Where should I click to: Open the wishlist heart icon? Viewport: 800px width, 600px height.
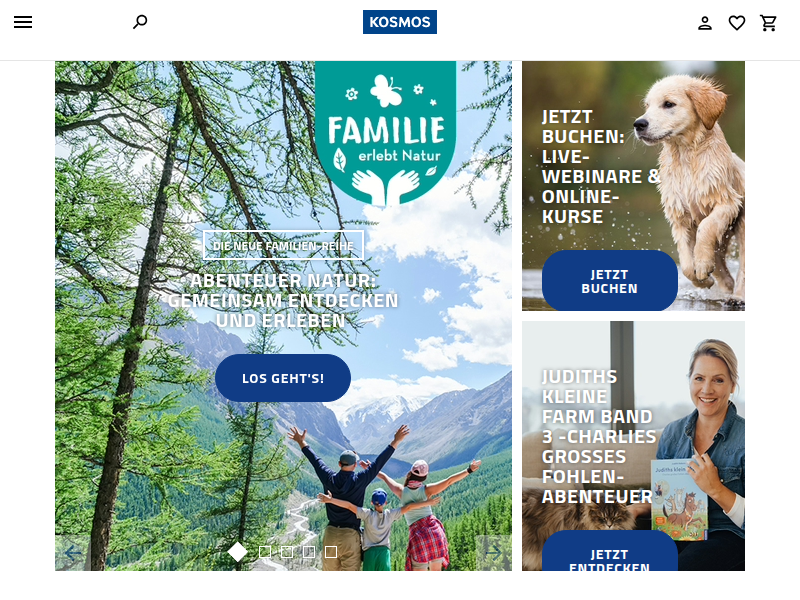(x=736, y=23)
